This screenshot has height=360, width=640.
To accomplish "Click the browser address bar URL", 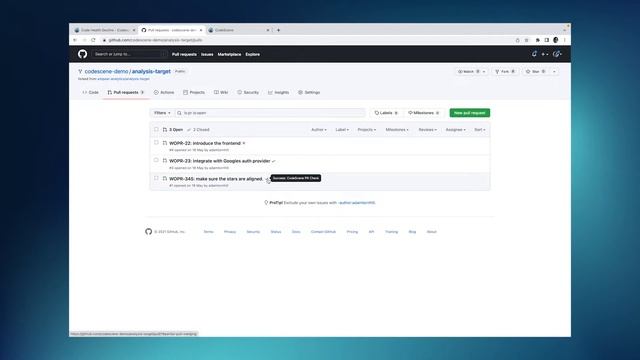I will coord(155,40).
